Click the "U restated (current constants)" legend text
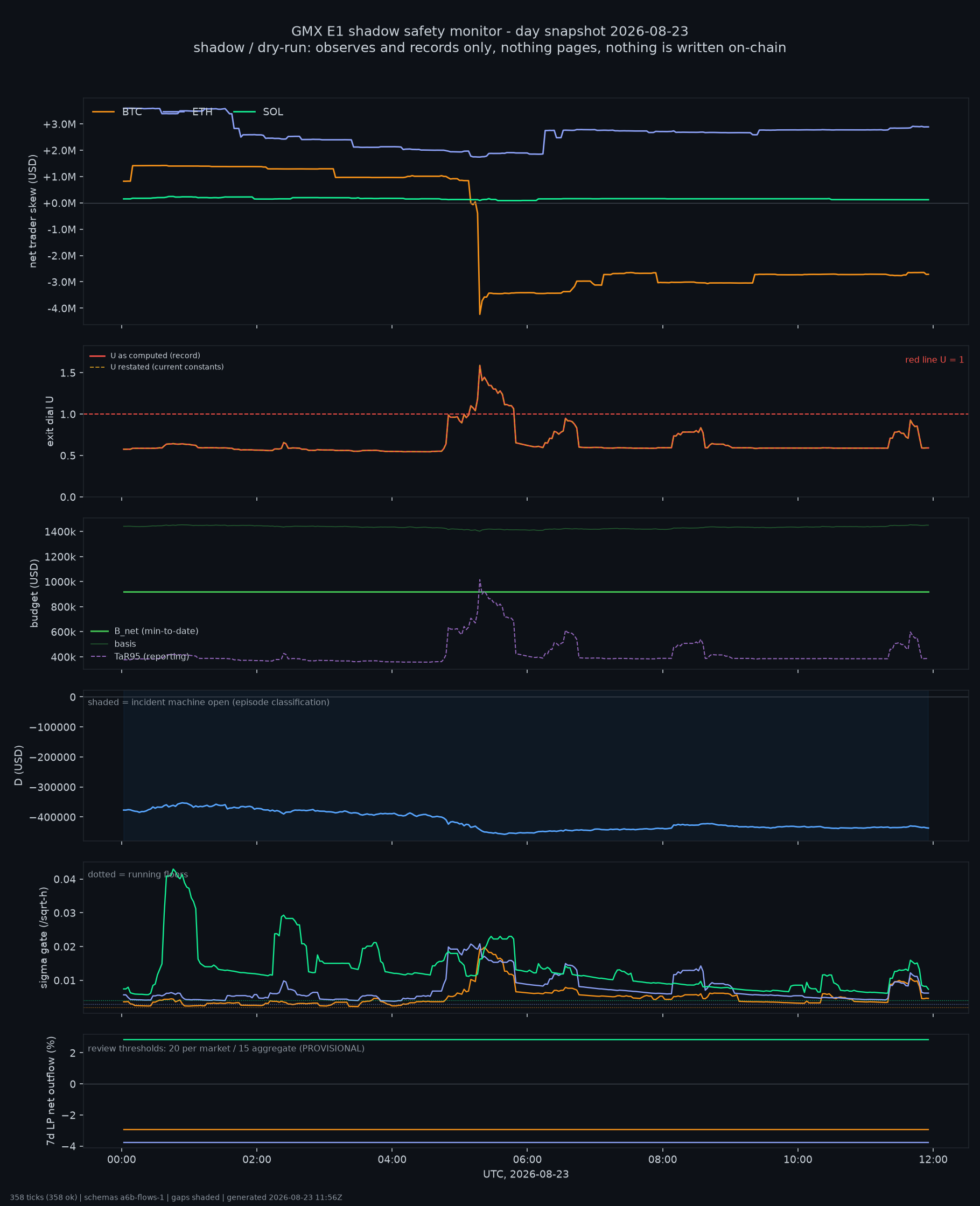The image size is (980, 1206). [167, 367]
